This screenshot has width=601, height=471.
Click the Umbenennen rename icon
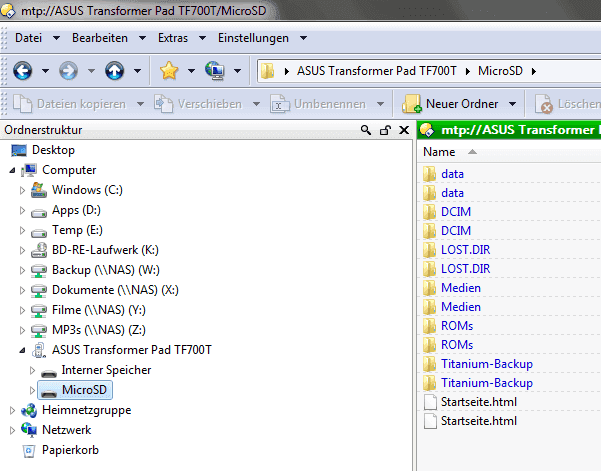pyautogui.click(x=280, y=104)
